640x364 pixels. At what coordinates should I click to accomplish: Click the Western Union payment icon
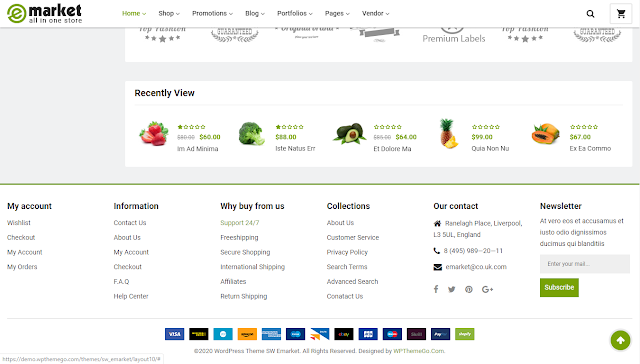tap(199, 334)
